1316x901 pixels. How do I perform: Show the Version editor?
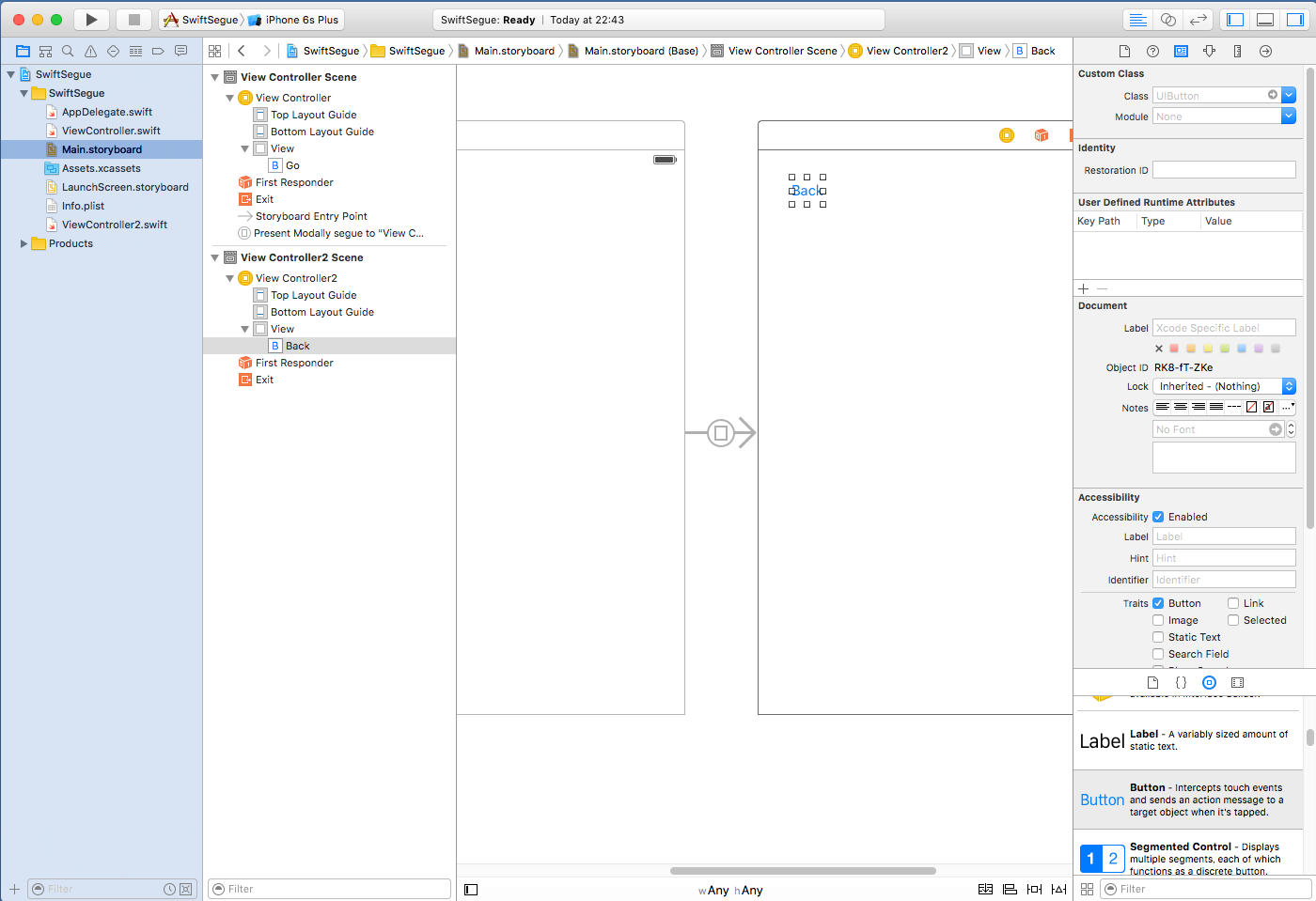pos(1198,20)
